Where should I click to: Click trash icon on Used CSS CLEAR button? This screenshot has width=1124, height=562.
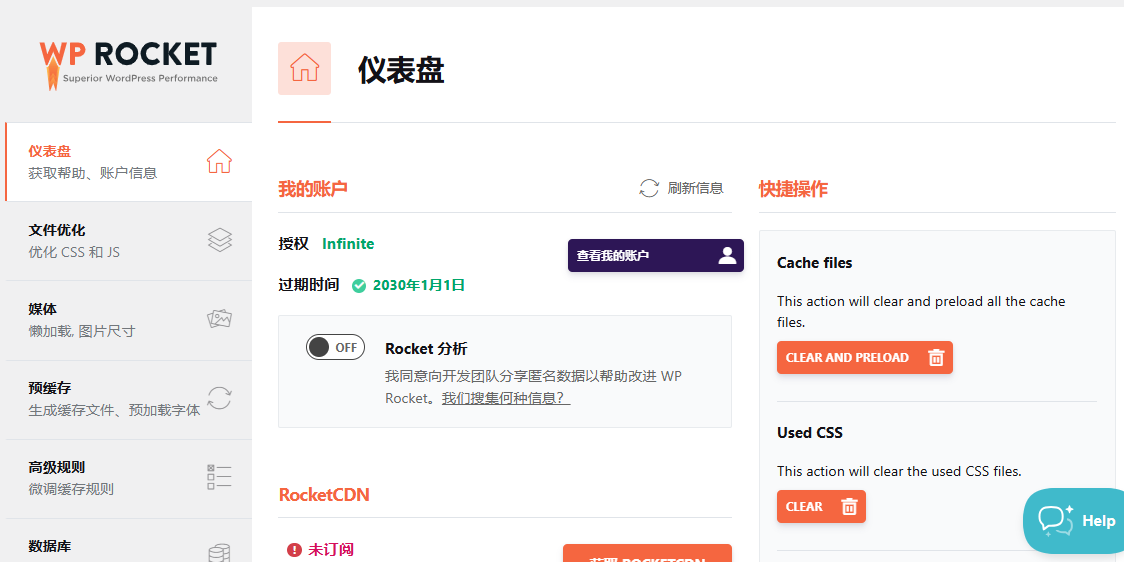tap(849, 506)
